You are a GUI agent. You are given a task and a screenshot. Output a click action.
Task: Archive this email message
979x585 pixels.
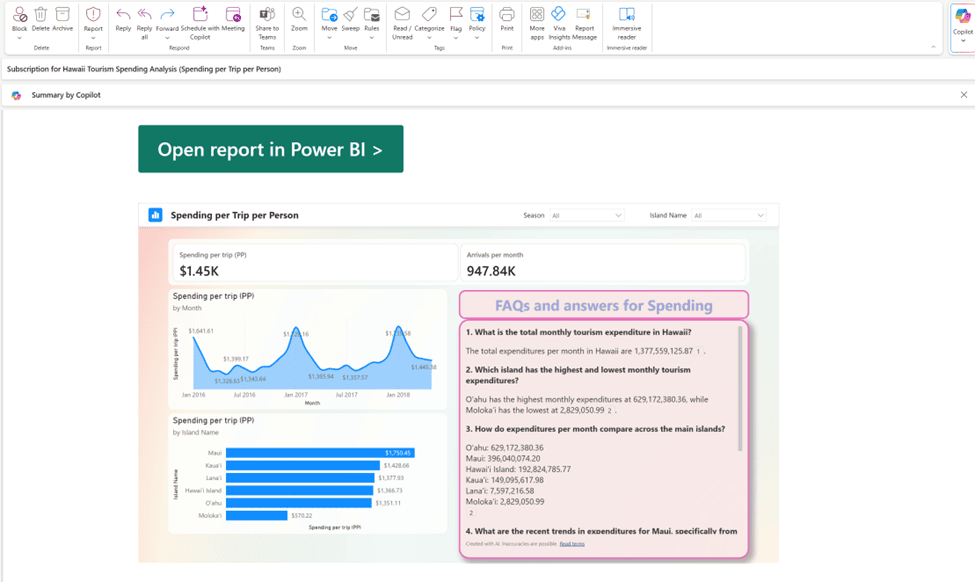pyautogui.click(x=63, y=15)
